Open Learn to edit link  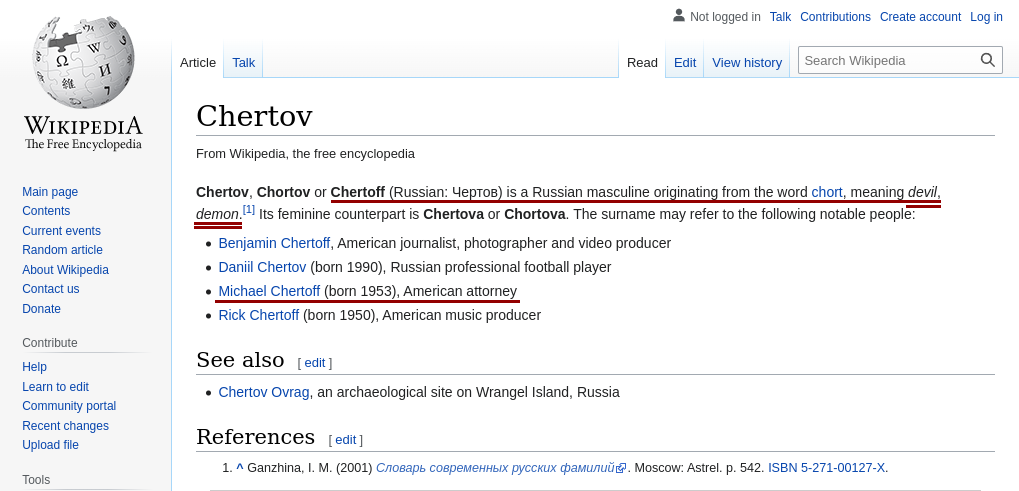click(55, 386)
